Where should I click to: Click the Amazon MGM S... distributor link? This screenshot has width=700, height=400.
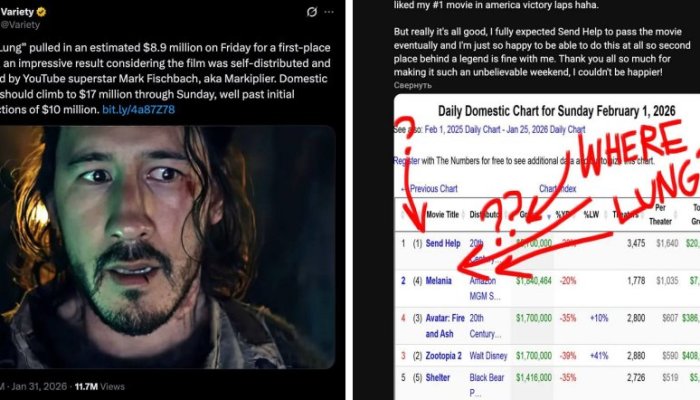(x=485, y=288)
